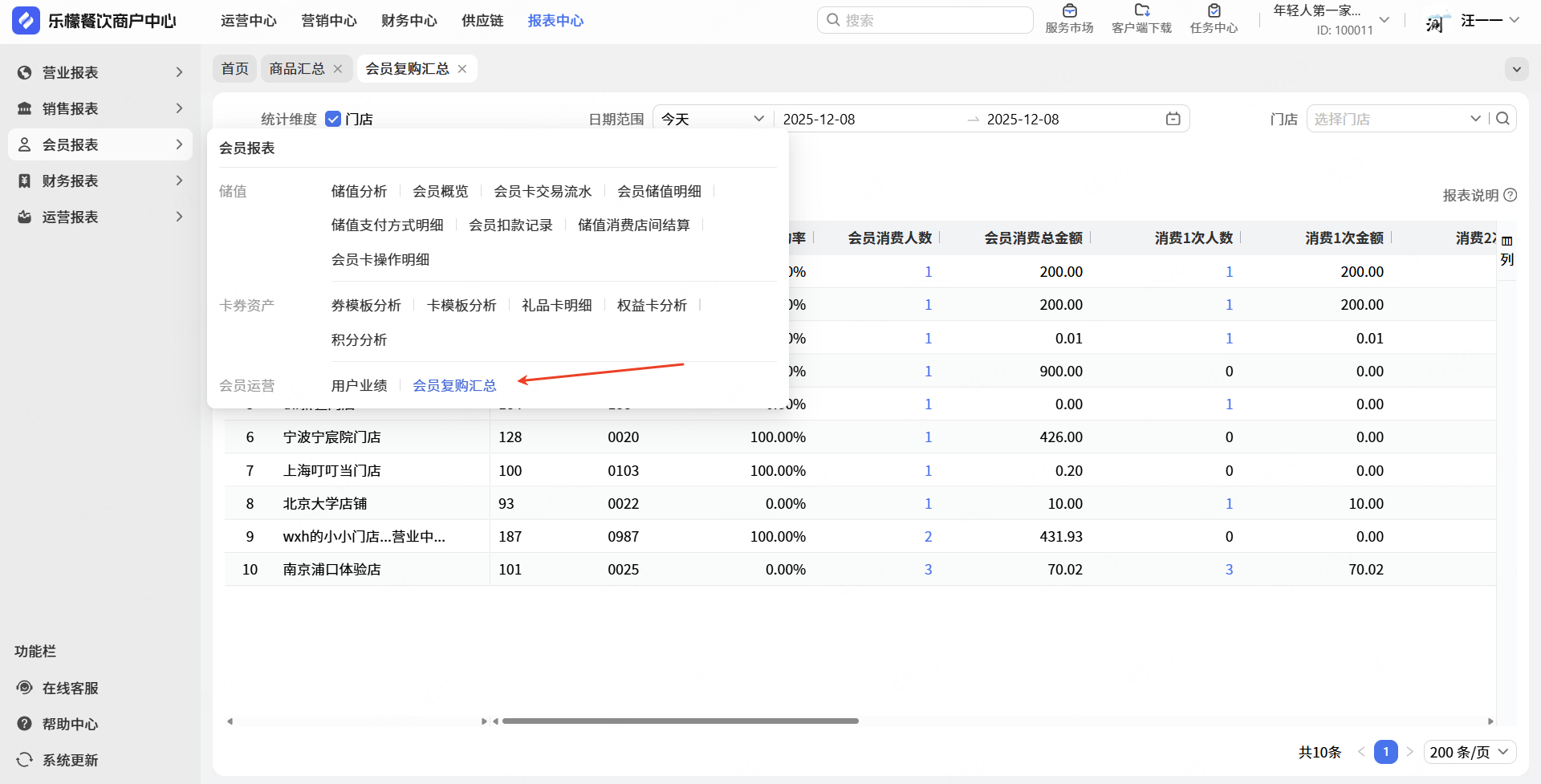Open the 任务中心 task center icon
Image resolution: width=1541 pixels, height=784 pixels.
[1214, 11]
